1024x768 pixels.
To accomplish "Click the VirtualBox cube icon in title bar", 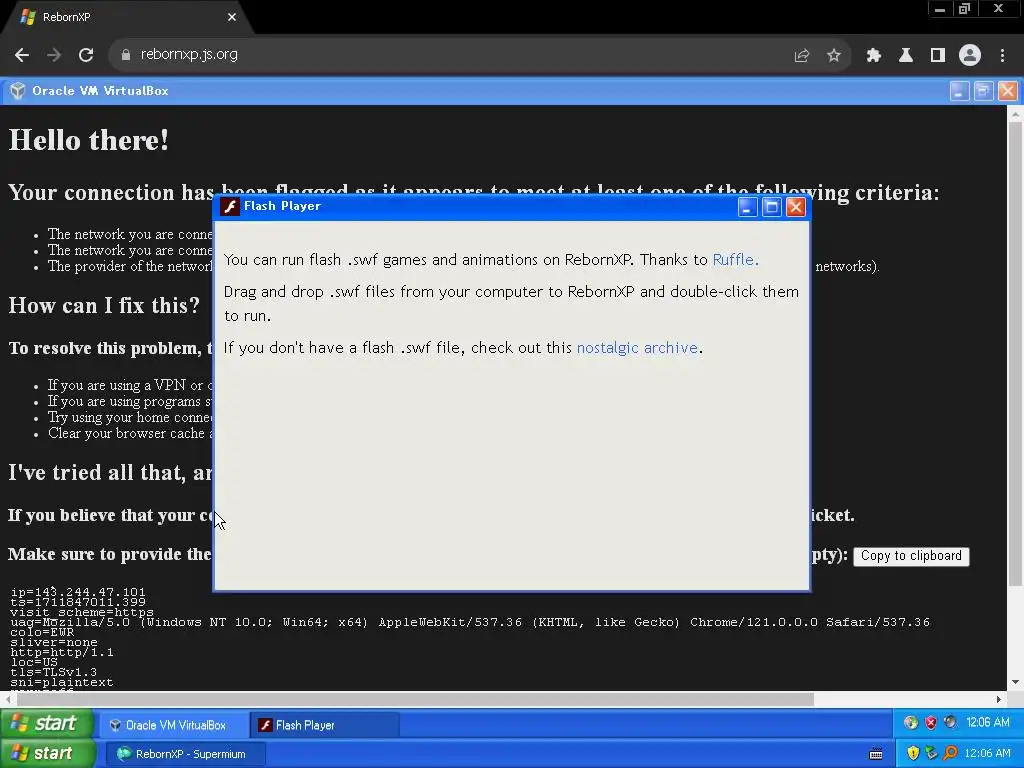I will 18,91.
